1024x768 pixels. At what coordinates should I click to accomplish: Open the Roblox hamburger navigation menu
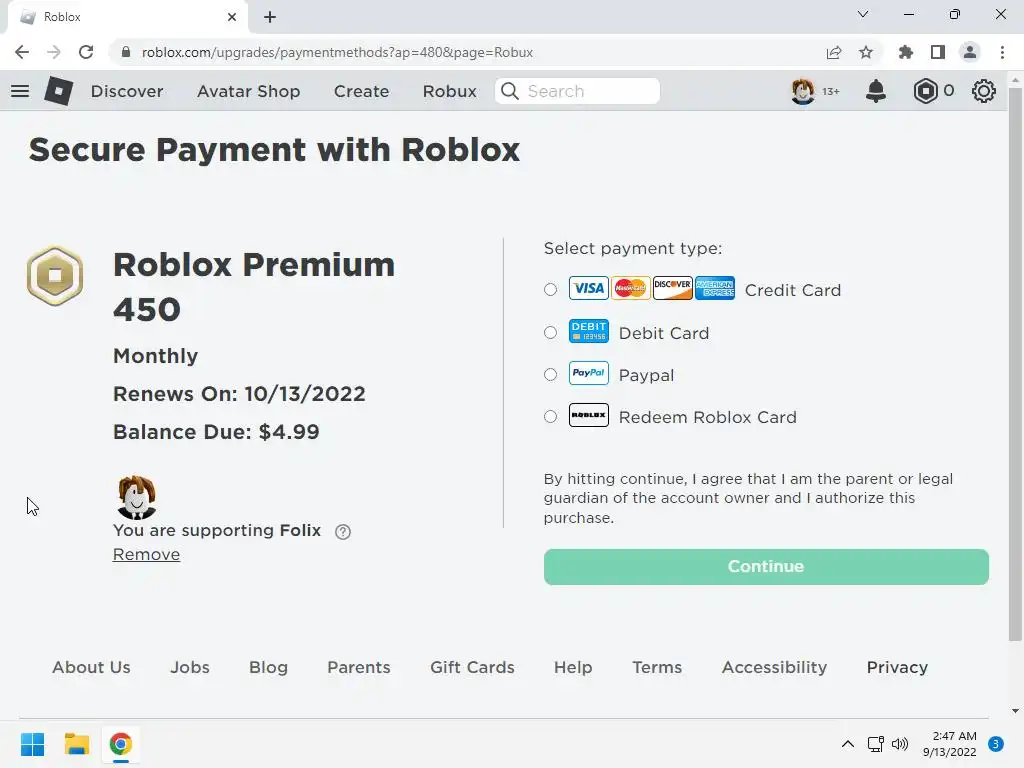coord(20,91)
